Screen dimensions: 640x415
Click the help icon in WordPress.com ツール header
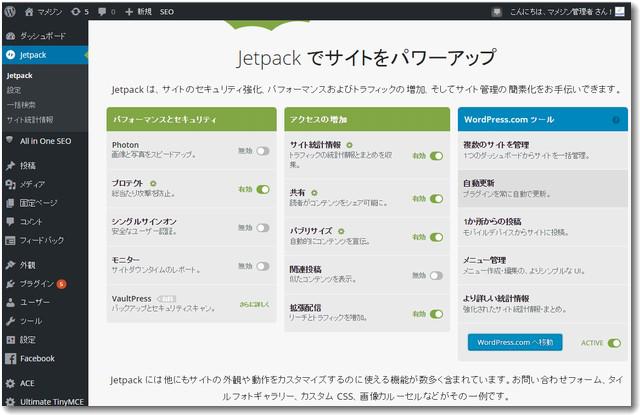616,120
